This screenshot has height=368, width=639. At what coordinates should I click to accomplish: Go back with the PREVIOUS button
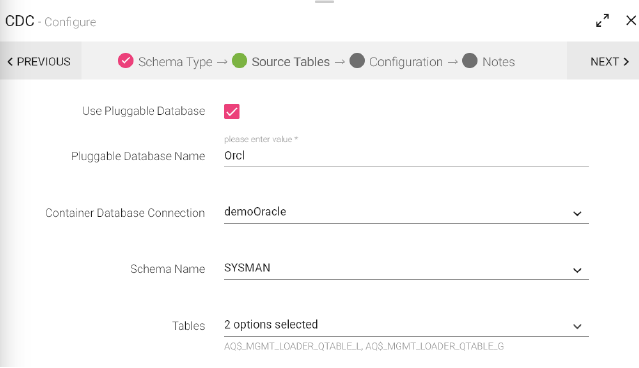coord(40,61)
